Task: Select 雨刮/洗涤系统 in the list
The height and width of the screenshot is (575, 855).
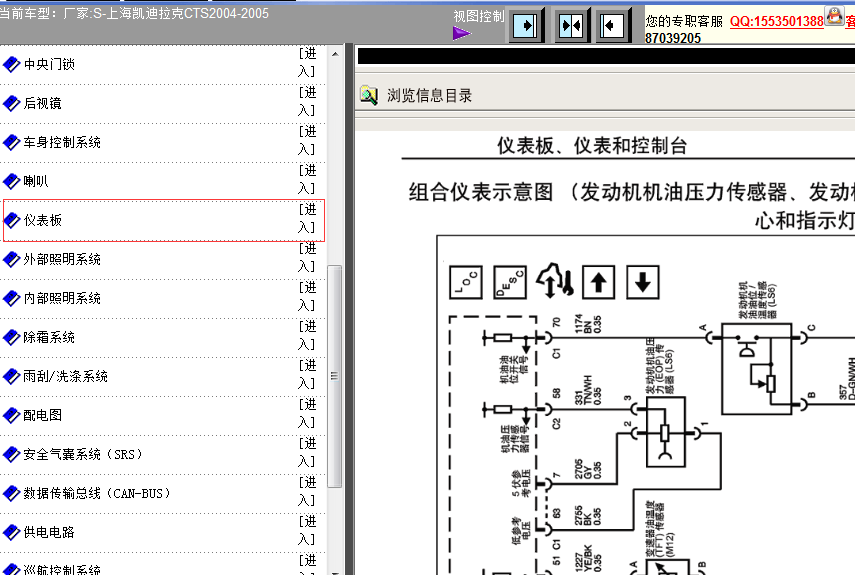Action: pos(65,376)
